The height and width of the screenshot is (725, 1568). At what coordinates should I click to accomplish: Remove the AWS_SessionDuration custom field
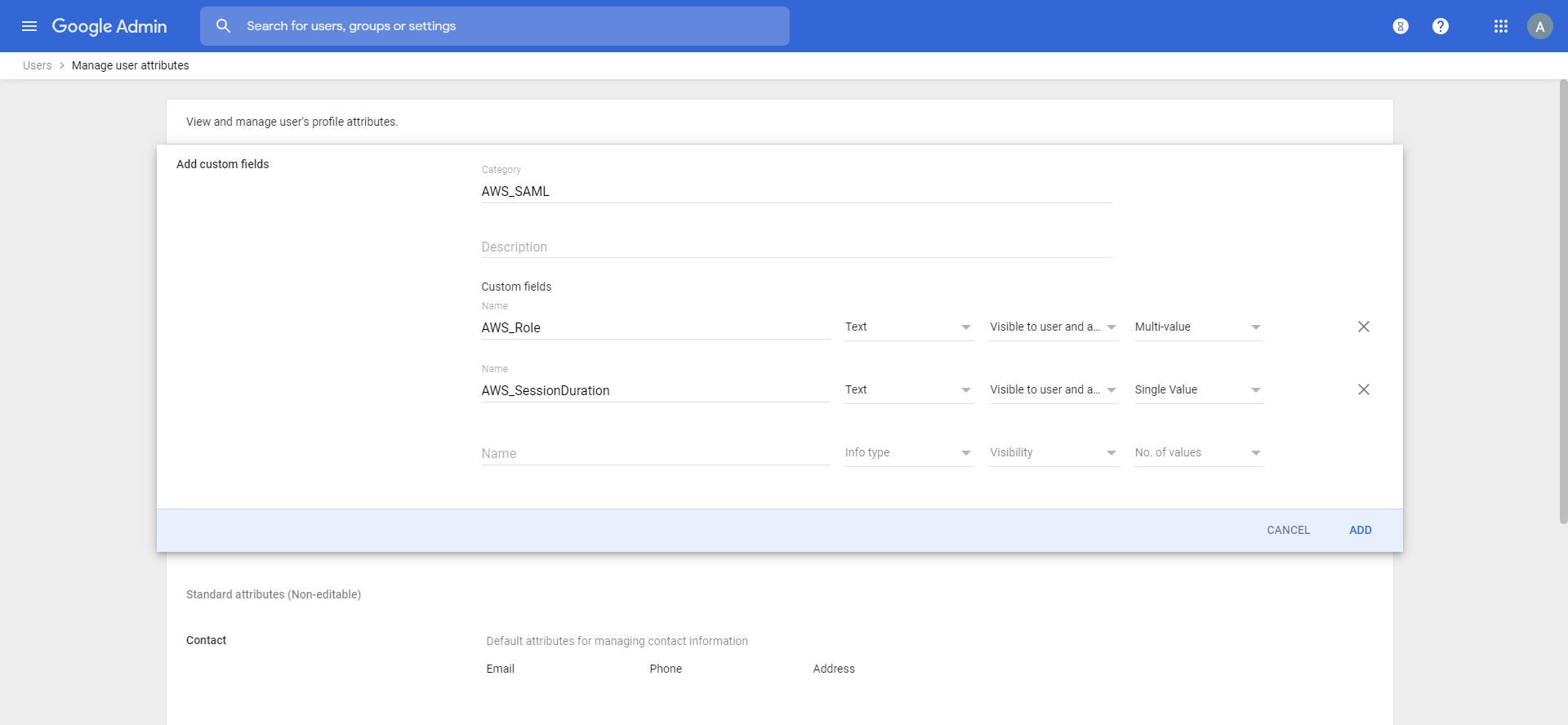[x=1364, y=389]
